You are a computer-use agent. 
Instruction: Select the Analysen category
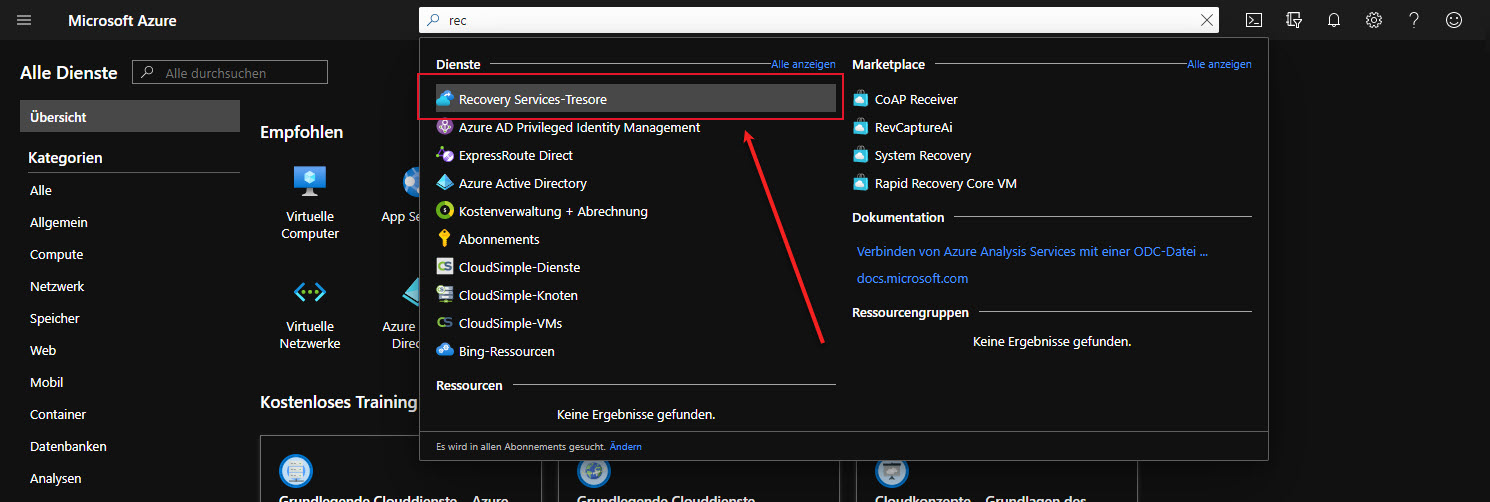pyautogui.click(x=56, y=478)
